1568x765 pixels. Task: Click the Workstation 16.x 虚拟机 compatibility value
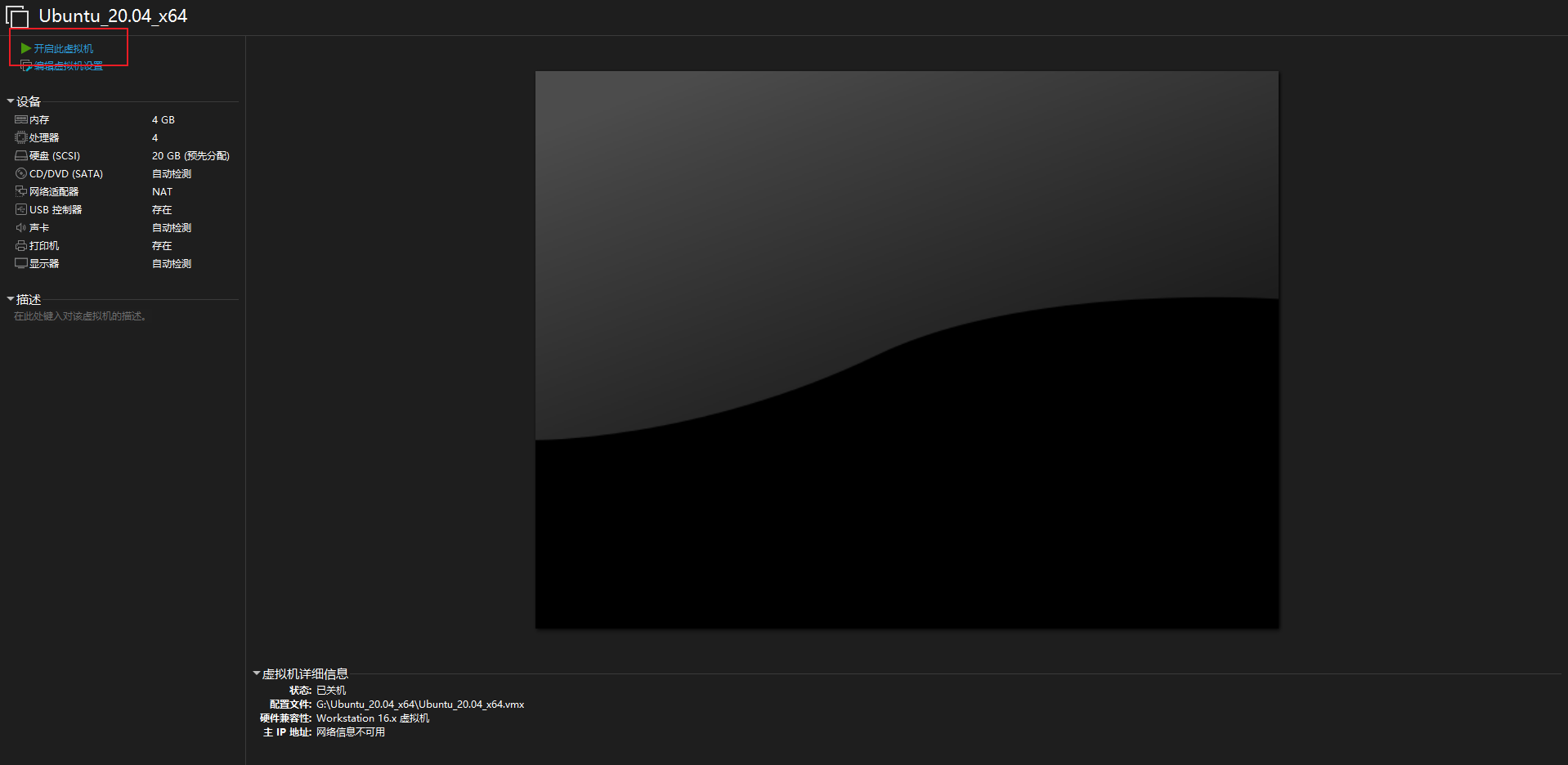[373, 718]
